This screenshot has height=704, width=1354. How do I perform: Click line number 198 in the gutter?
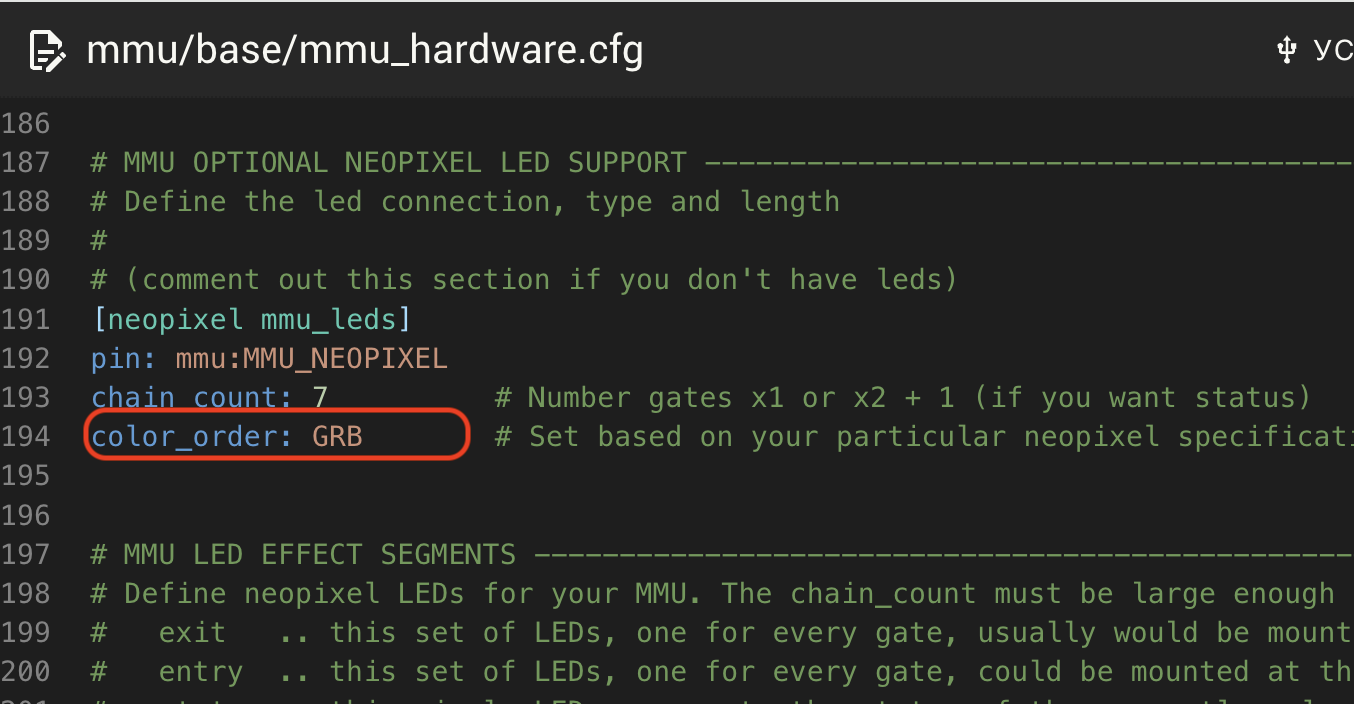click(x=25, y=594)
